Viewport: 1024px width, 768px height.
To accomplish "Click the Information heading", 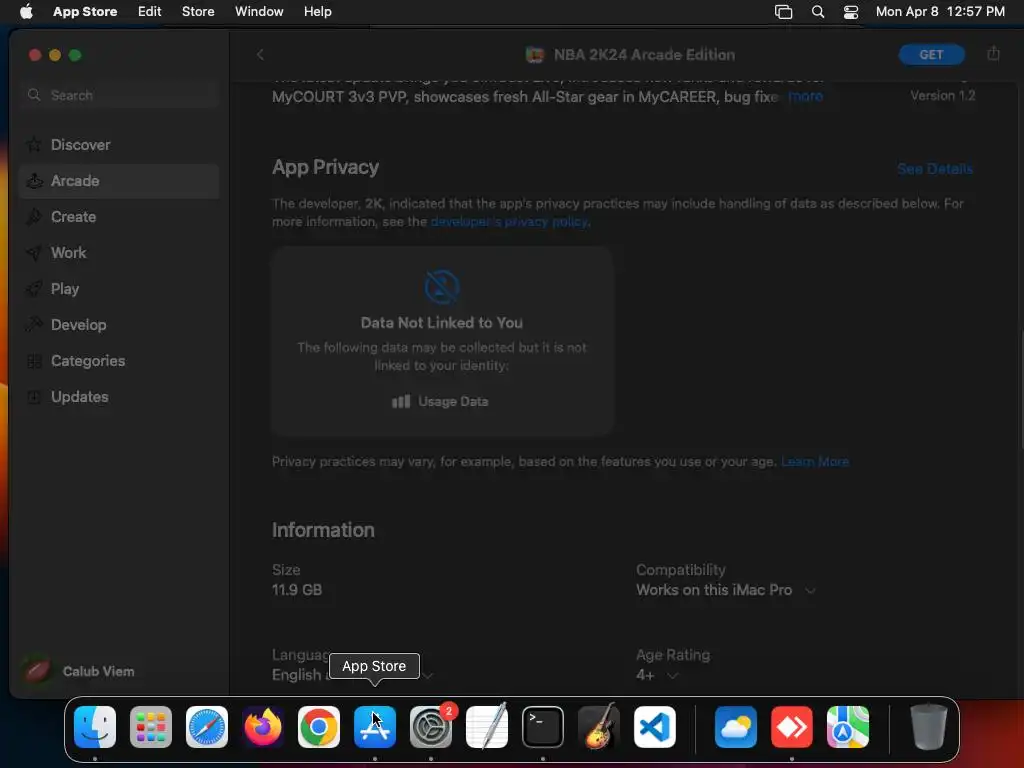I will pos(323,530).
